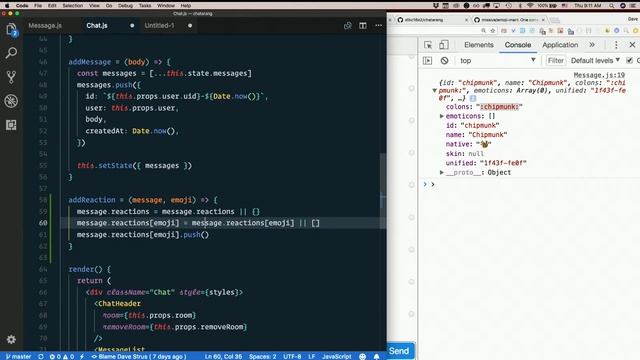The width and height of the screenshot is (640, 360).
Task: Open Spotlight search in menu bar
Action: tap(611, 6)
